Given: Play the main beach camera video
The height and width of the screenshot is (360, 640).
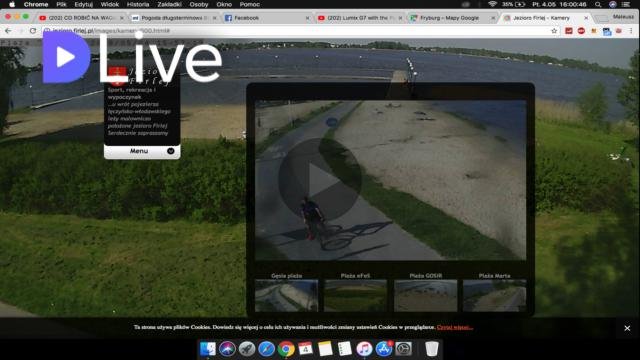Looking at the screenshot, I should pyautogui.click(x=320, y=180).
